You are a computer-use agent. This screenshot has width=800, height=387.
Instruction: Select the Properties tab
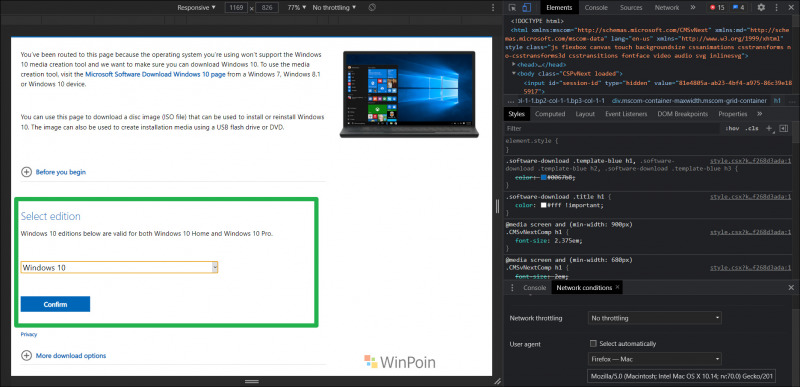click(x=733, y=114)
